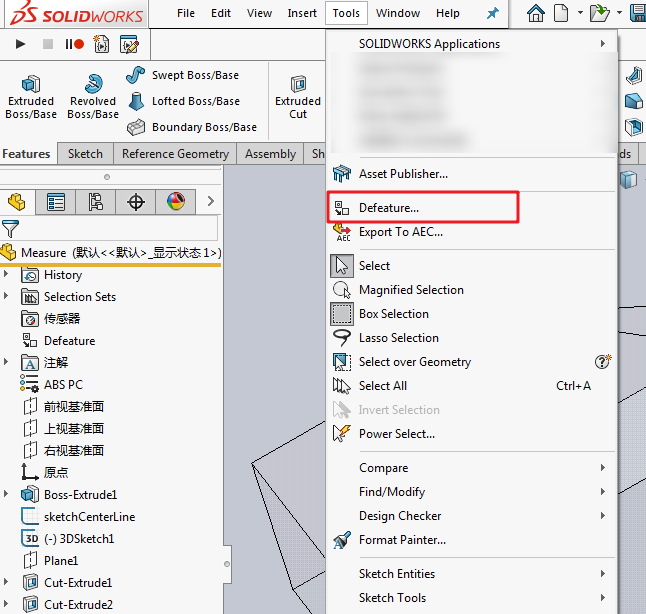The width and height of the screenshot is (646, 614).
Task: Click the New document icon
Action: click(561, 13)
